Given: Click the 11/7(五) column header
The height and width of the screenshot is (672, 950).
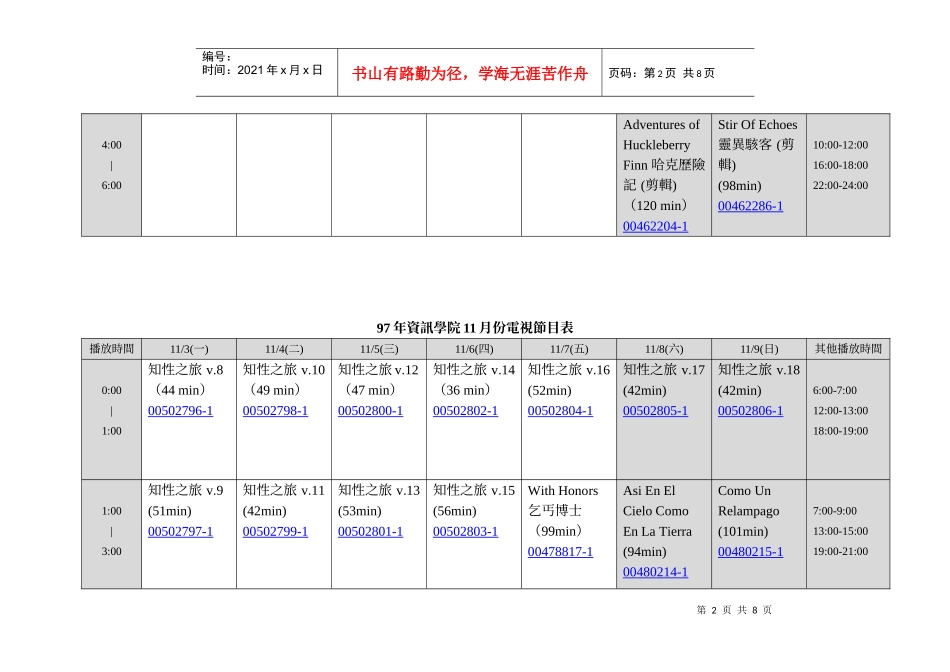Looking at the screenshot, I should coord(569,349).
